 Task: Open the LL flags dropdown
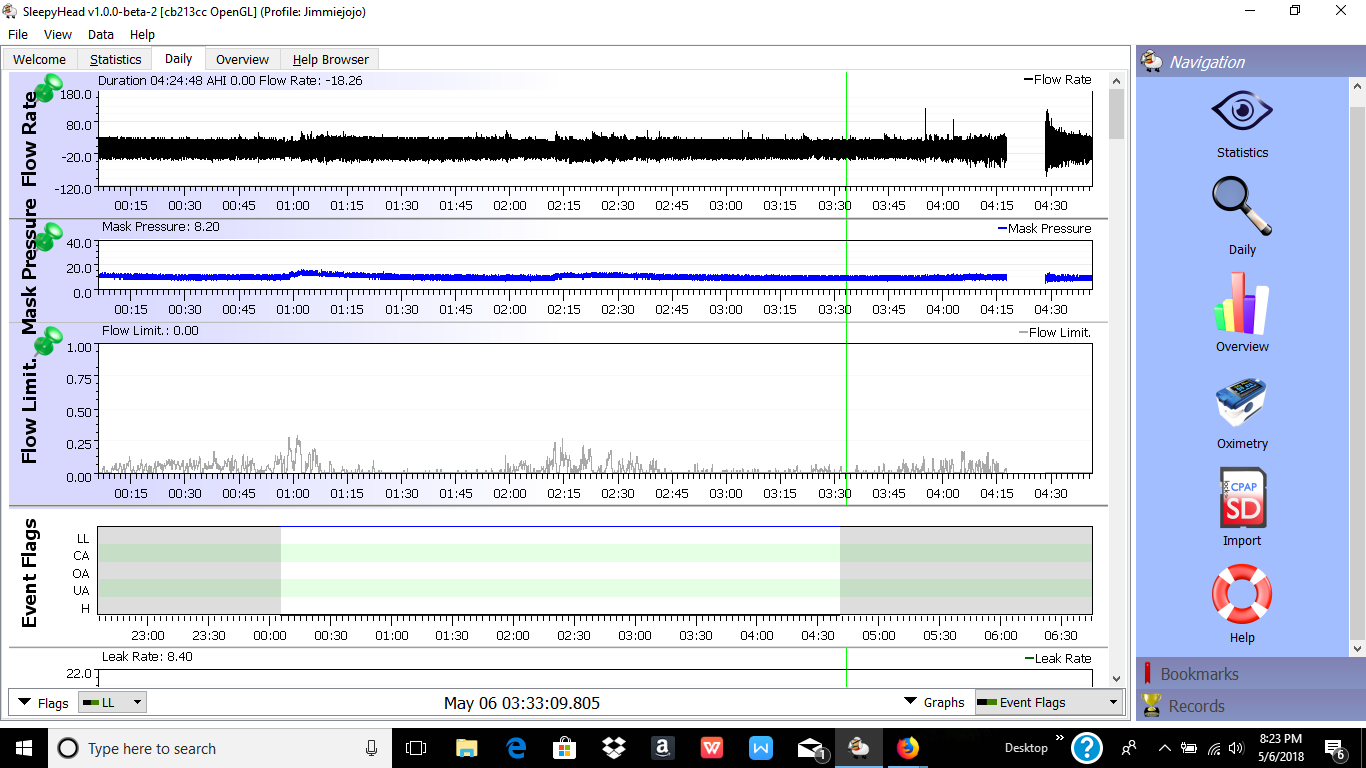112,702
